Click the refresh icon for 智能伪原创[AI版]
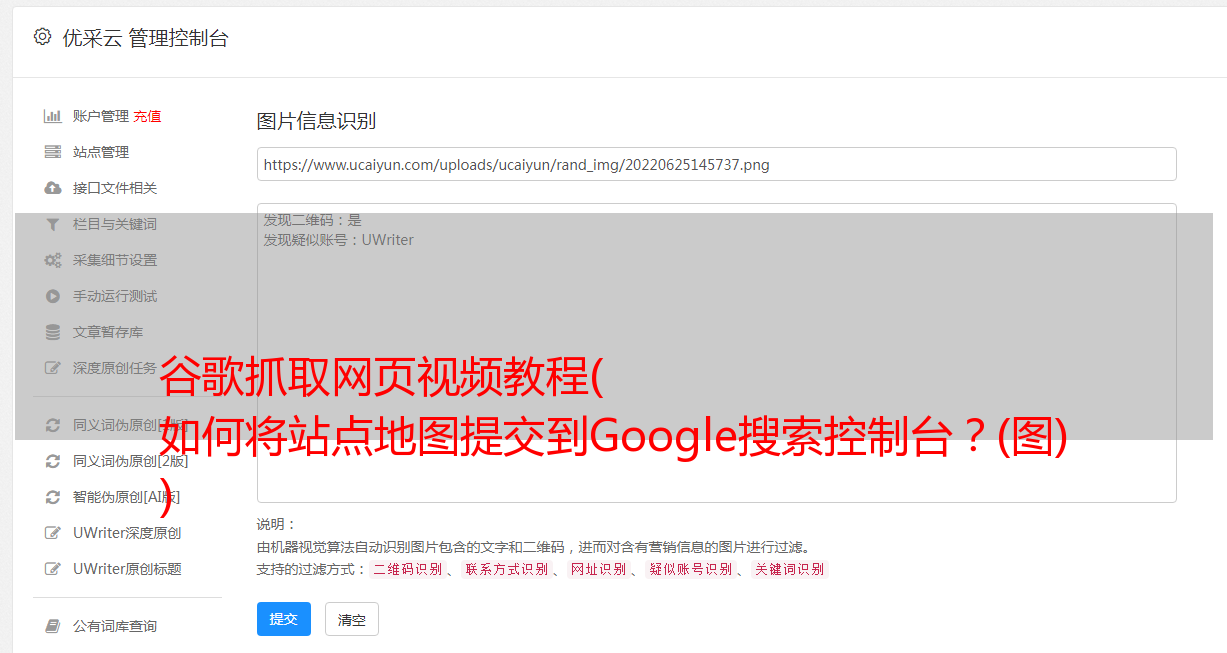The image size is (1227, 653). click(x=53, y=497)
